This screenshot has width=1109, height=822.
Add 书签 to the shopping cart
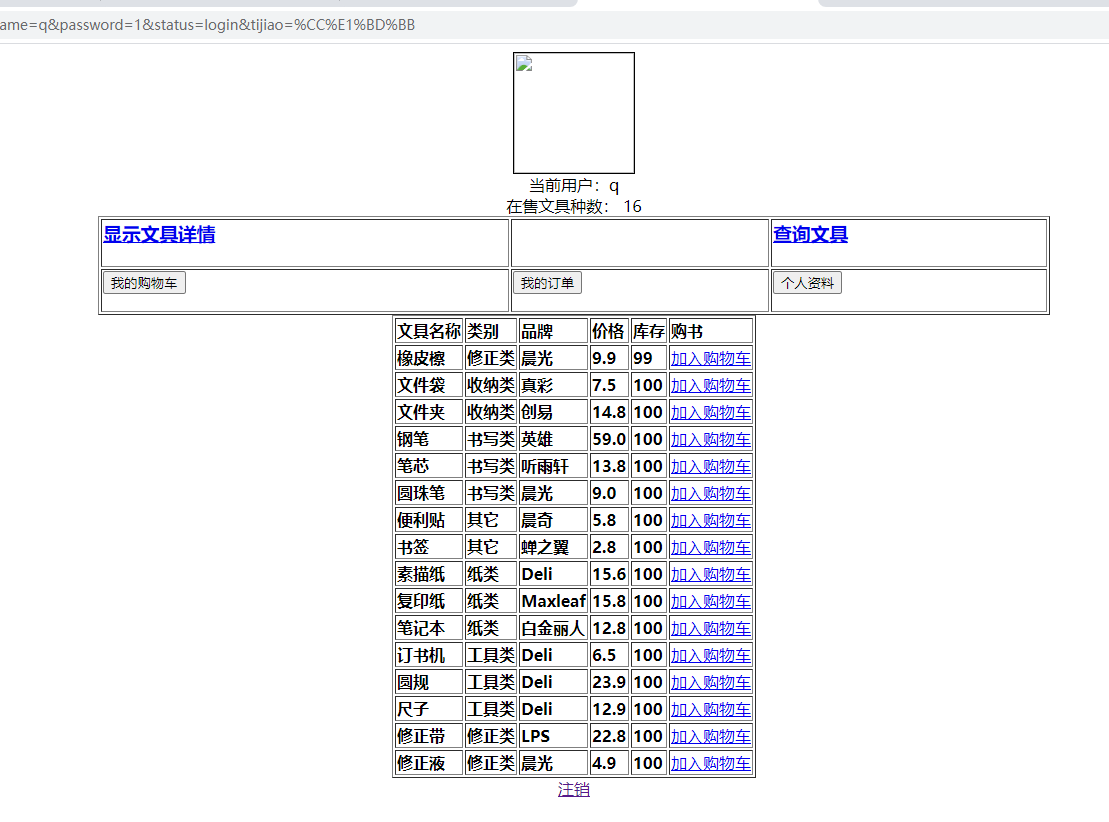(710, 548)
